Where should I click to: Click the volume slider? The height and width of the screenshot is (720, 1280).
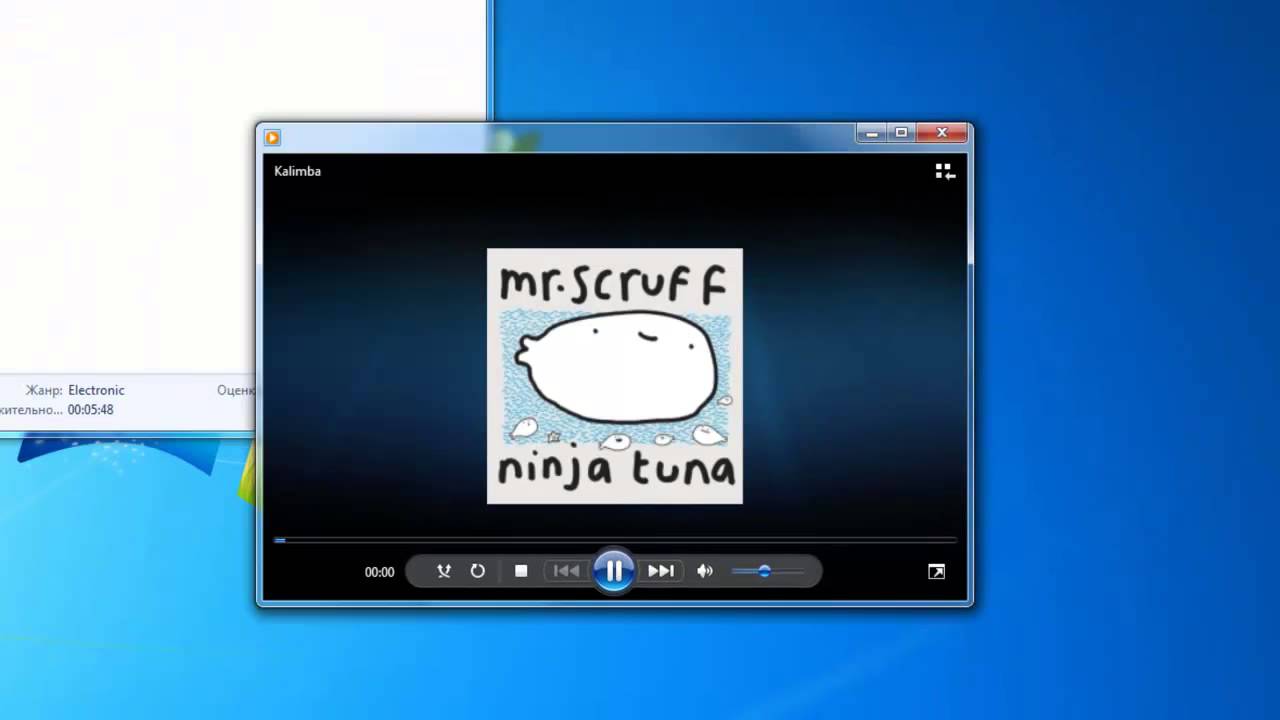click(767, 571)
